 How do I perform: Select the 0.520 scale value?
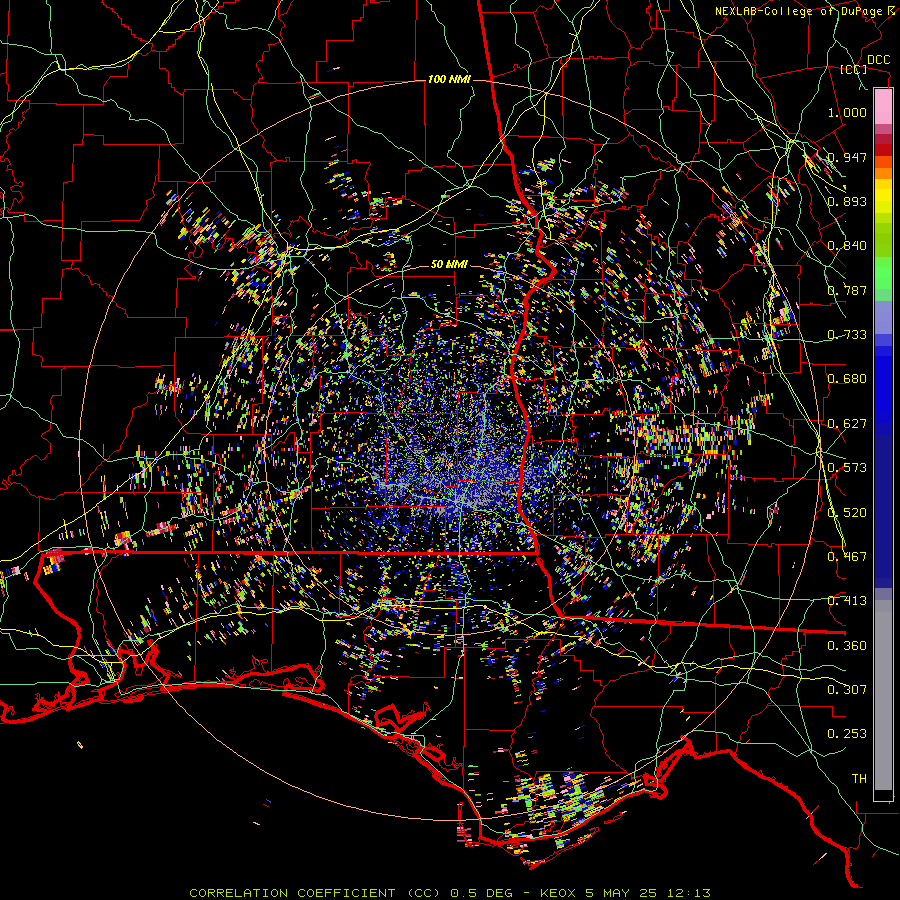[x=847, y=513]
